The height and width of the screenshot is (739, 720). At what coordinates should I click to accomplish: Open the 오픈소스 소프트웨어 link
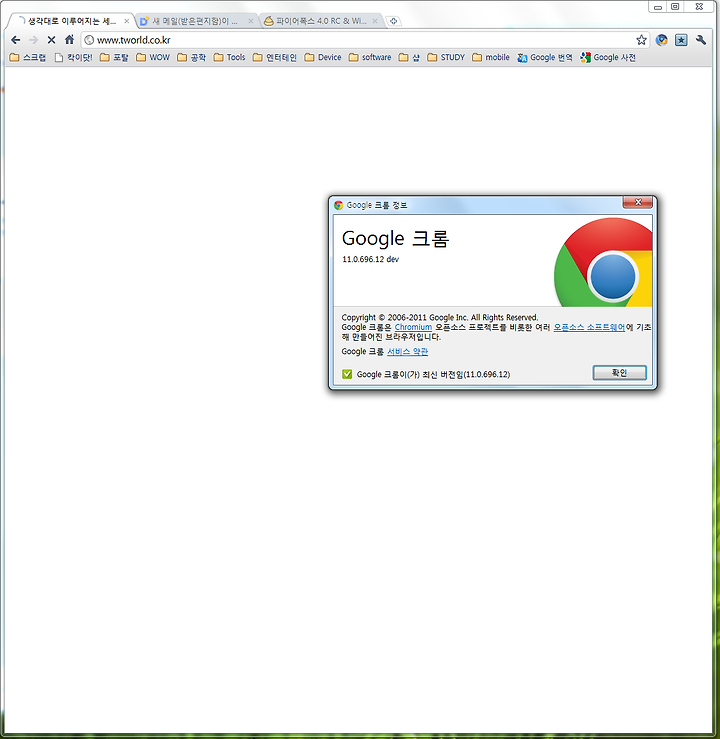[589, 327]
